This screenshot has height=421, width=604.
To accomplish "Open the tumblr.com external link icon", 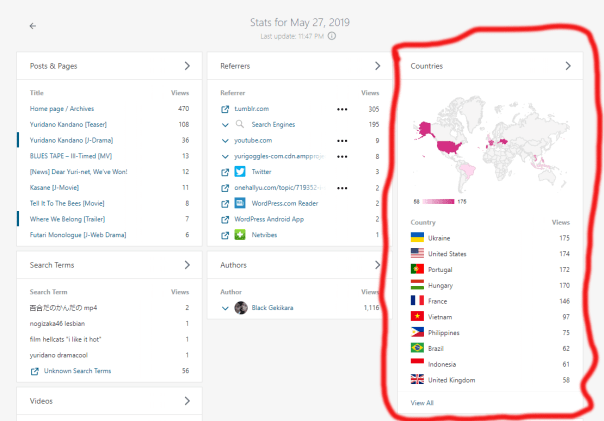I will (225, 108).
